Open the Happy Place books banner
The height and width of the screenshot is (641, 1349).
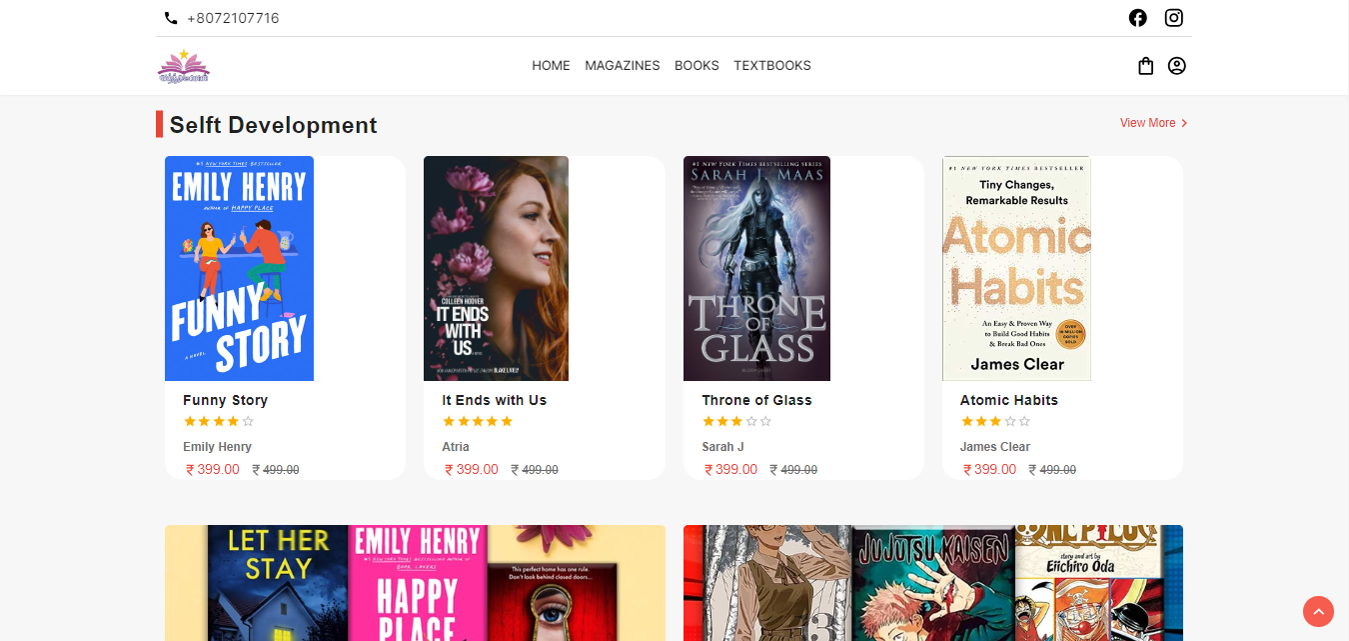point(415,583)
